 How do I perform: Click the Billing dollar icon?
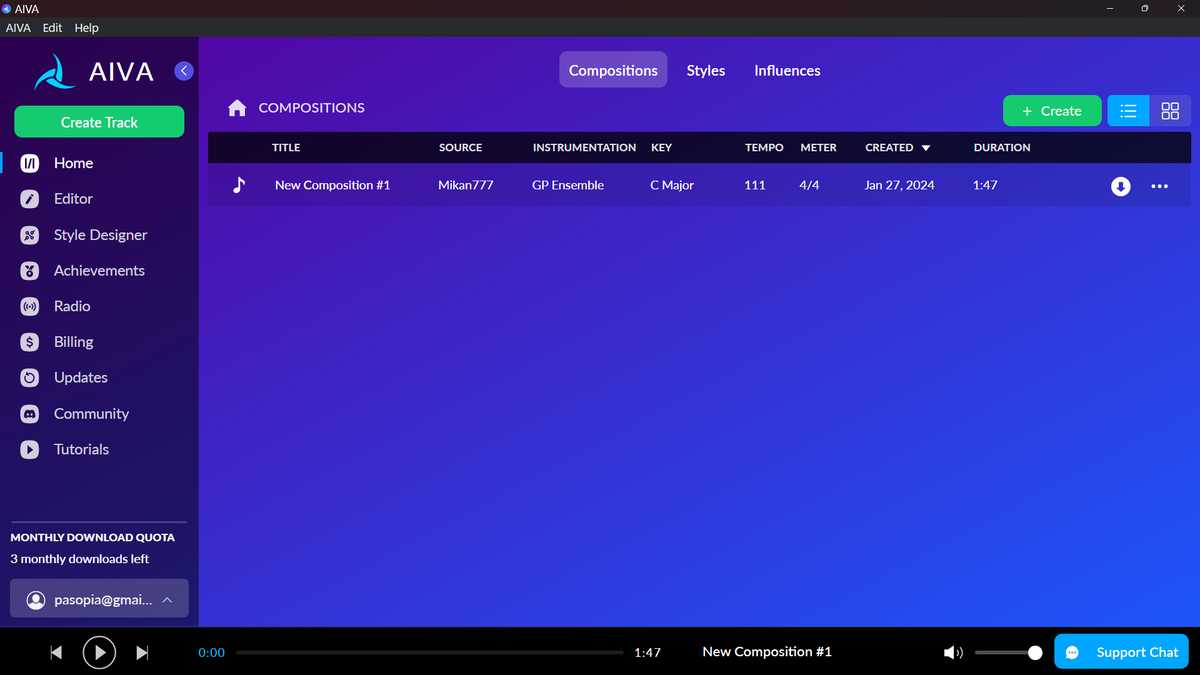[30, 342]
